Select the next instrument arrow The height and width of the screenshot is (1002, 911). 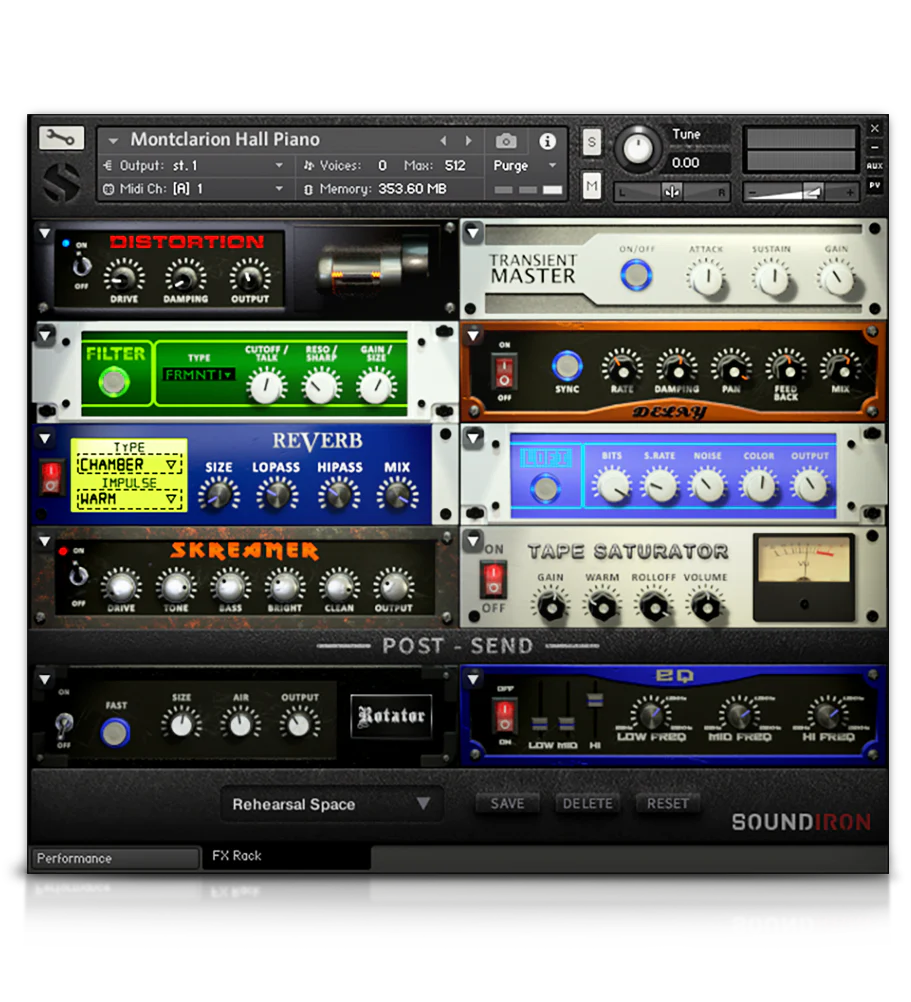(469, 141)
